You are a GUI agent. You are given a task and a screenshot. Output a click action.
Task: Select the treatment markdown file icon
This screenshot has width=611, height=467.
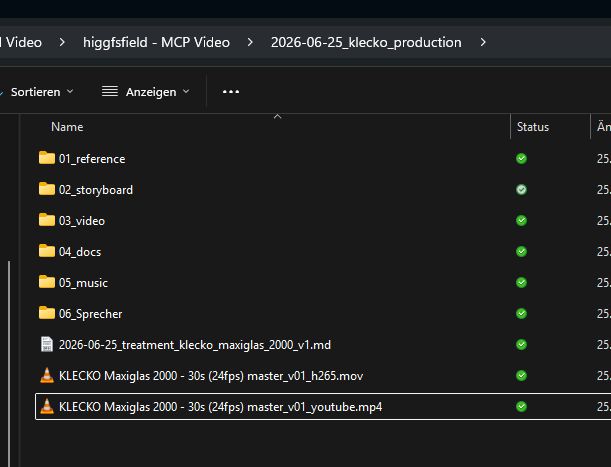(47, 344)
